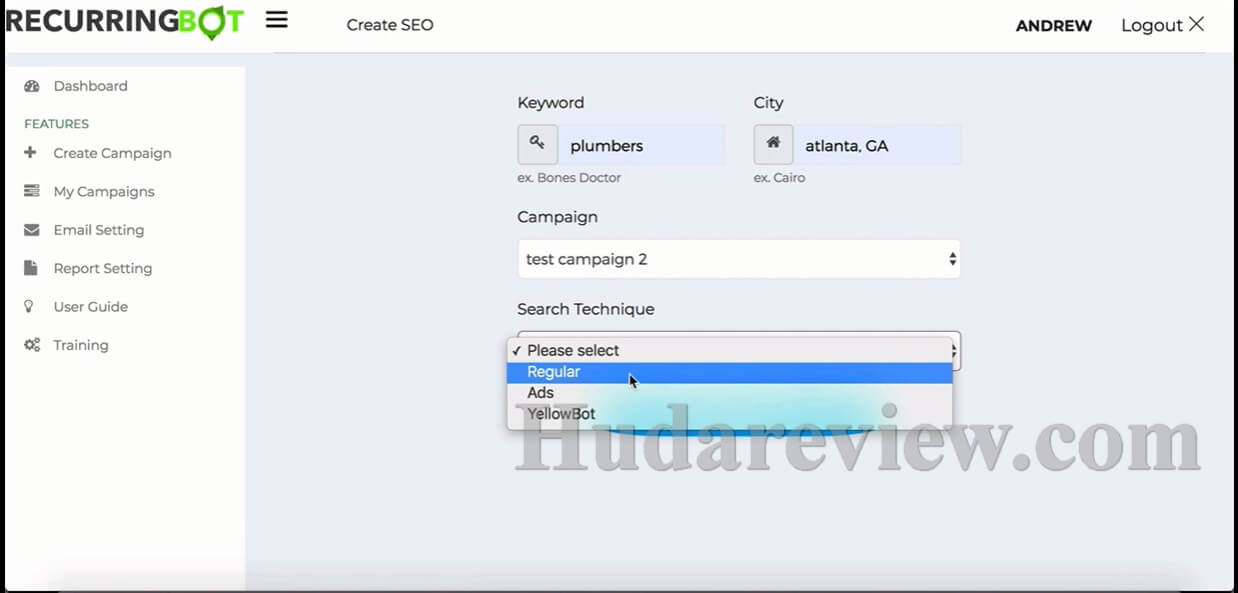Viewport: 1238px width, 593px height.
Task: Click the ANDREW username
Action: click(x=1054, y=26)
